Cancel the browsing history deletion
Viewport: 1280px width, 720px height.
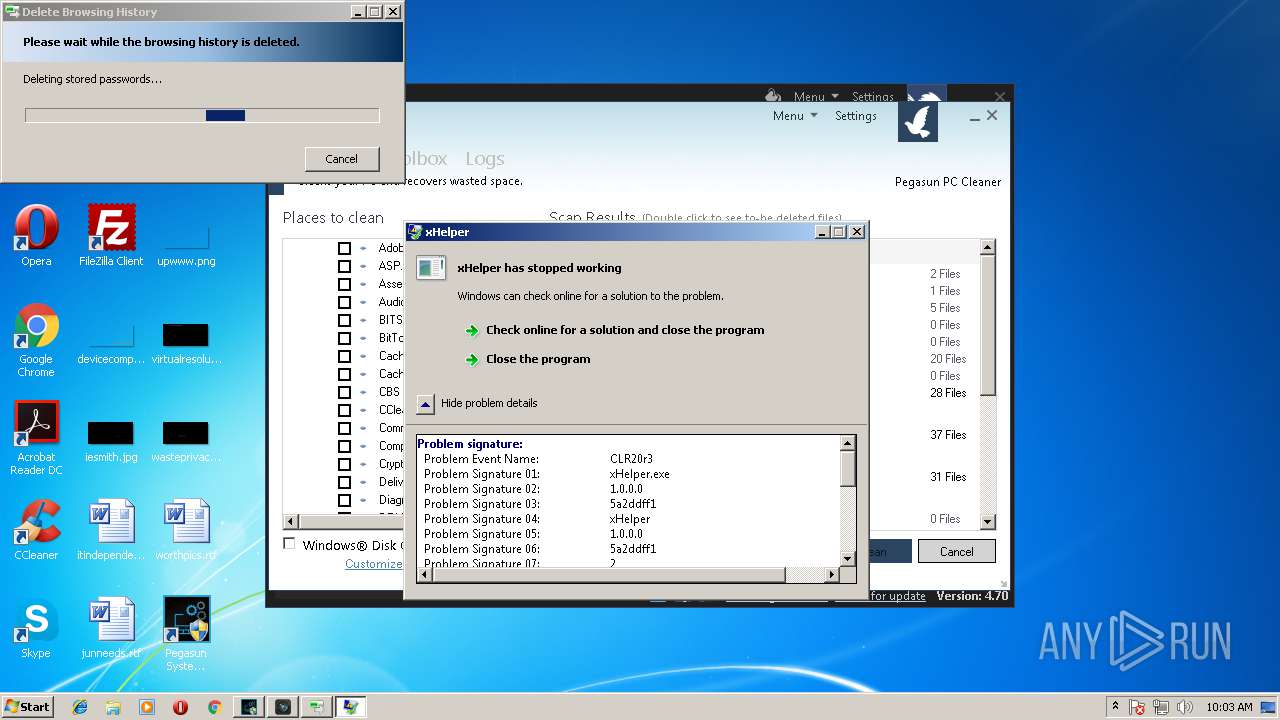(341, 159)
